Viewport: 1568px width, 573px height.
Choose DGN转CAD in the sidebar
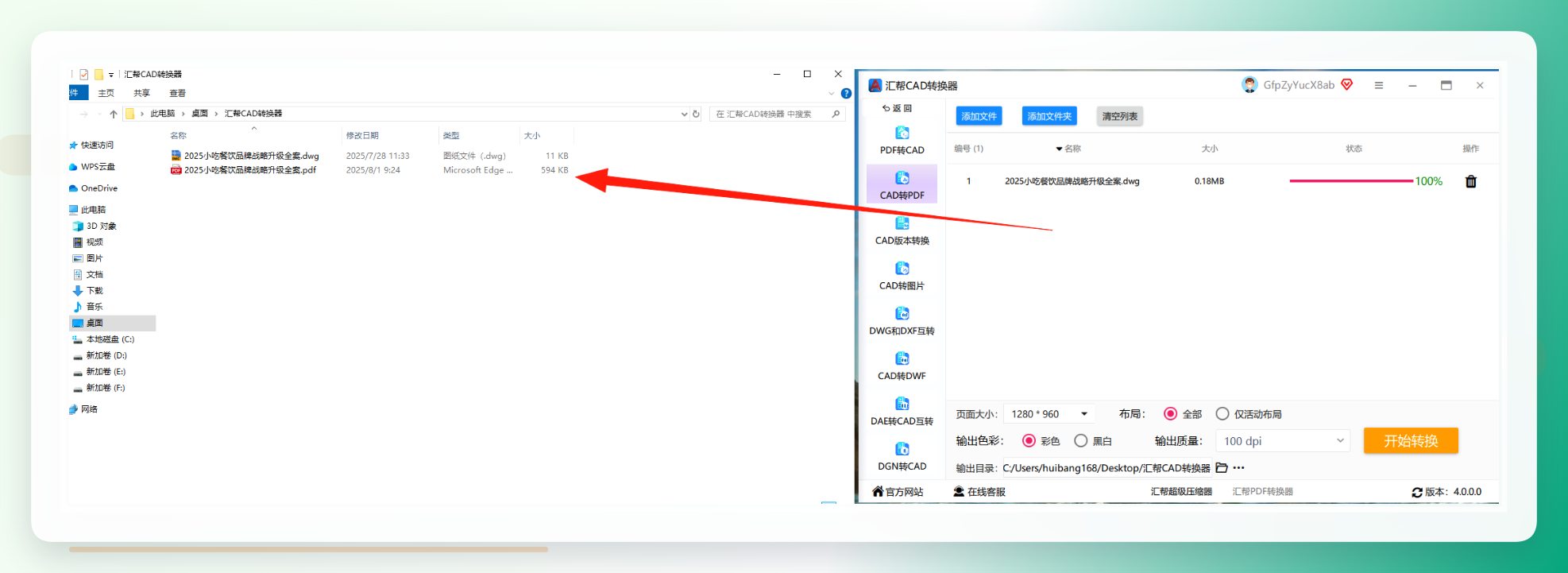click(902, 457)
